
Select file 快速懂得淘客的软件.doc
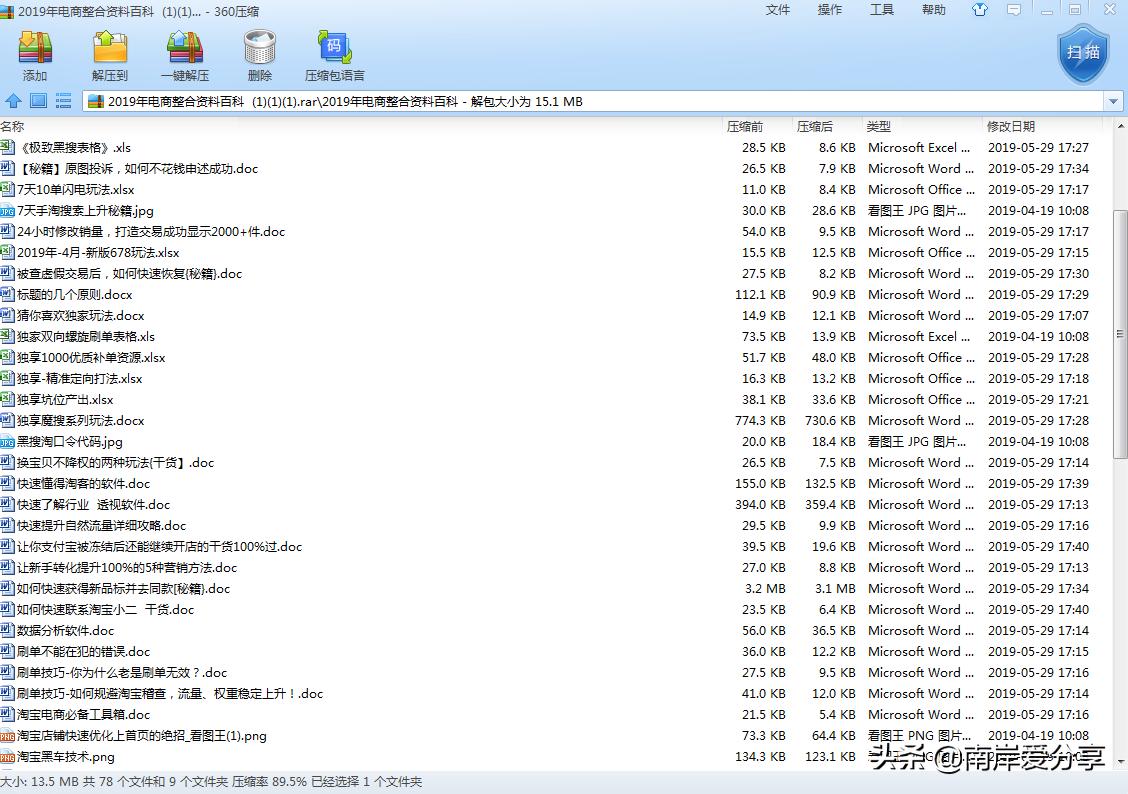[x=83, y=483]
